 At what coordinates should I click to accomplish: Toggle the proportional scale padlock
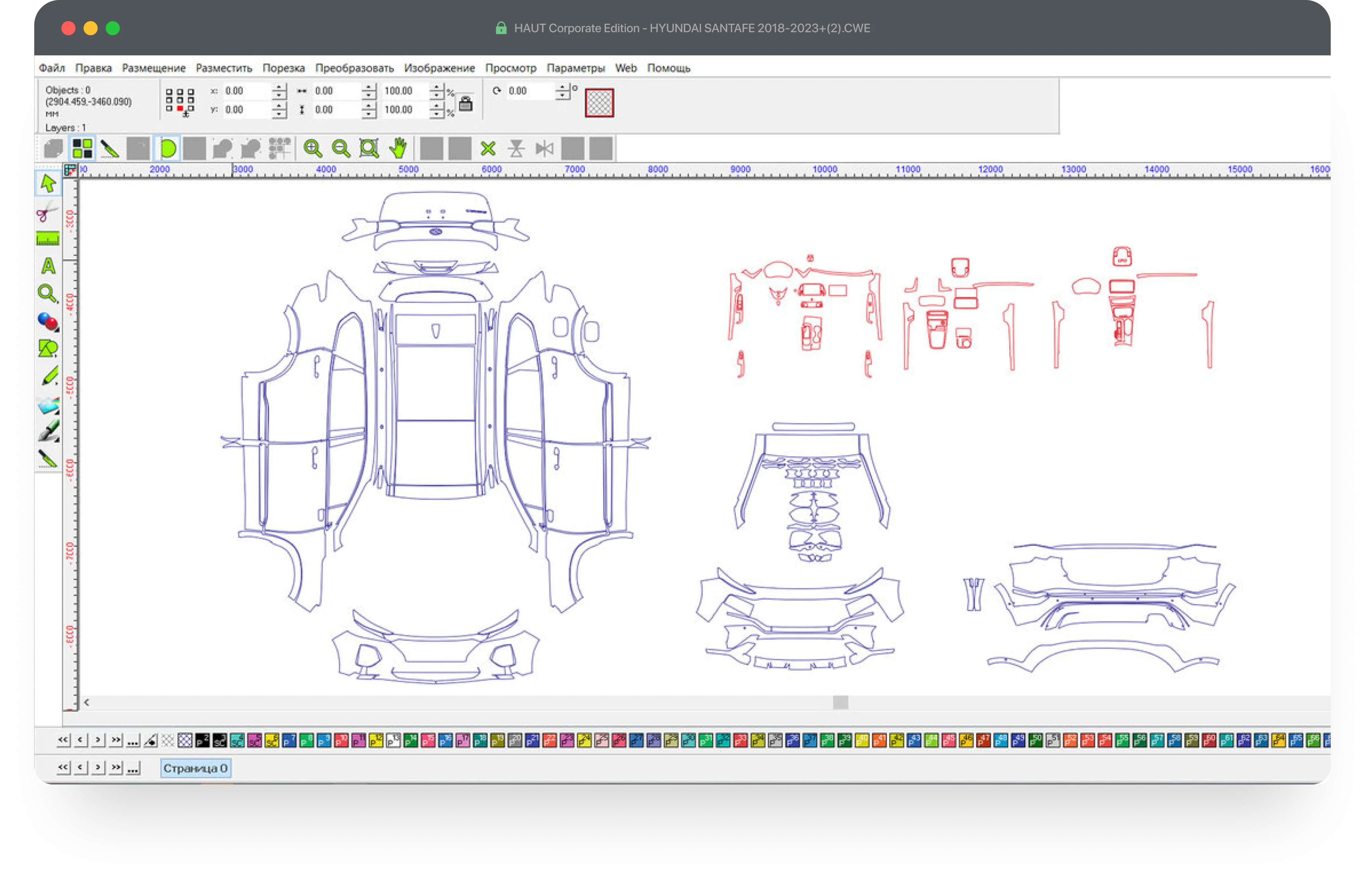466,104
